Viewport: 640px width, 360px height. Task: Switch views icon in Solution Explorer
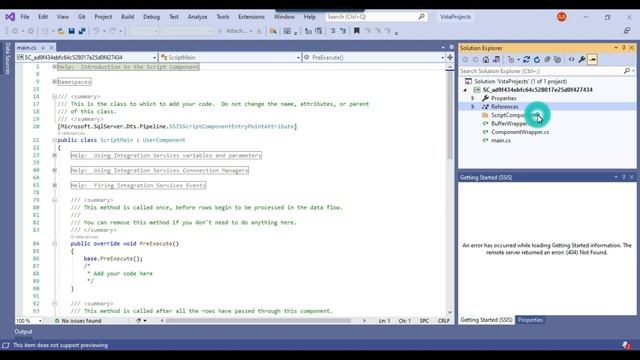[496, 60]
